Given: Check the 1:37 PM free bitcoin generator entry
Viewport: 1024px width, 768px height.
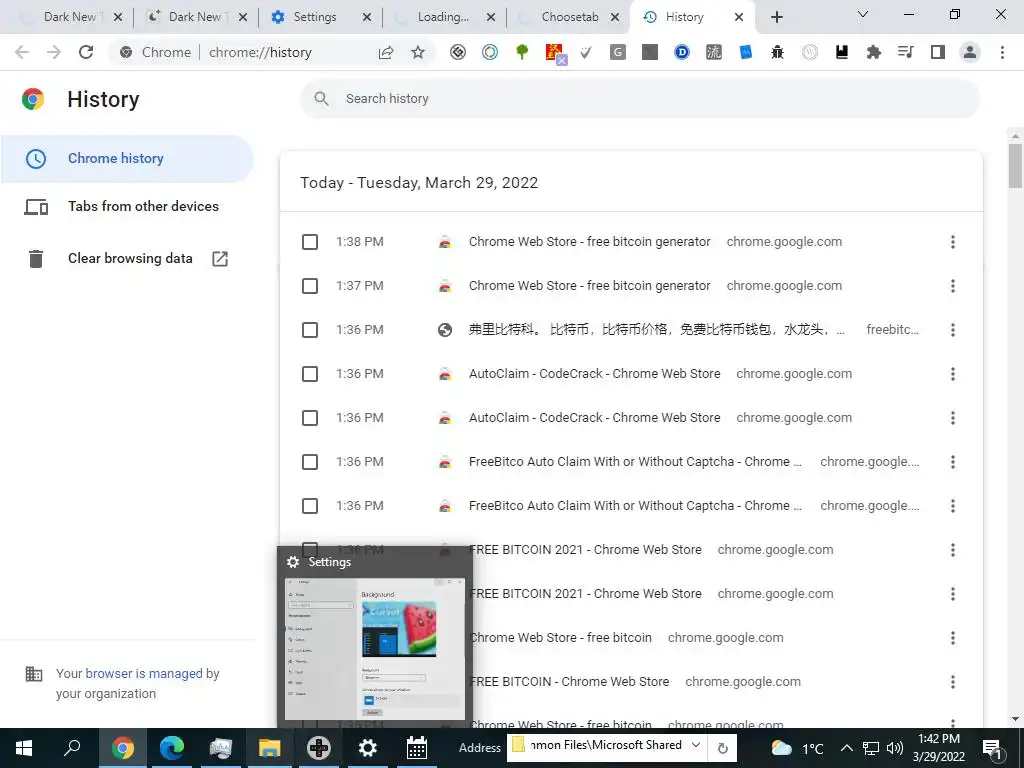Looking at the screenshot, I should (x=310, y=286).
